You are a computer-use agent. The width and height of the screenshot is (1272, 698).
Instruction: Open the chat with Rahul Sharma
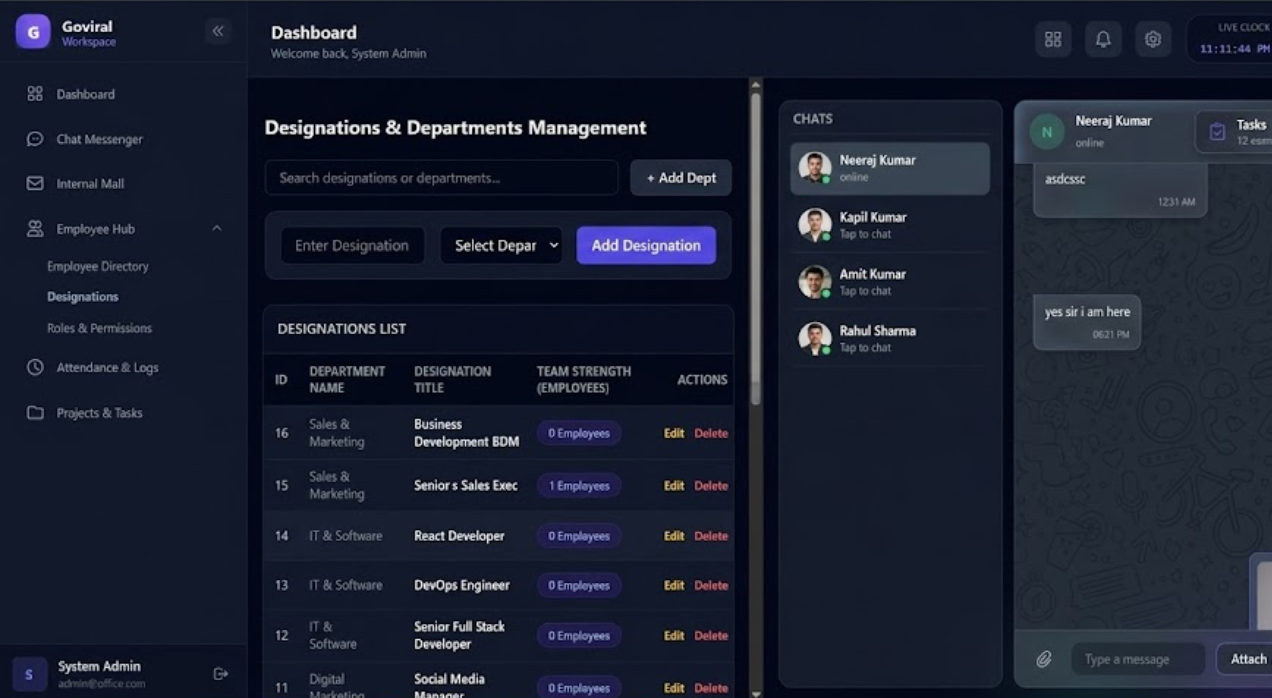click(890, 339)
